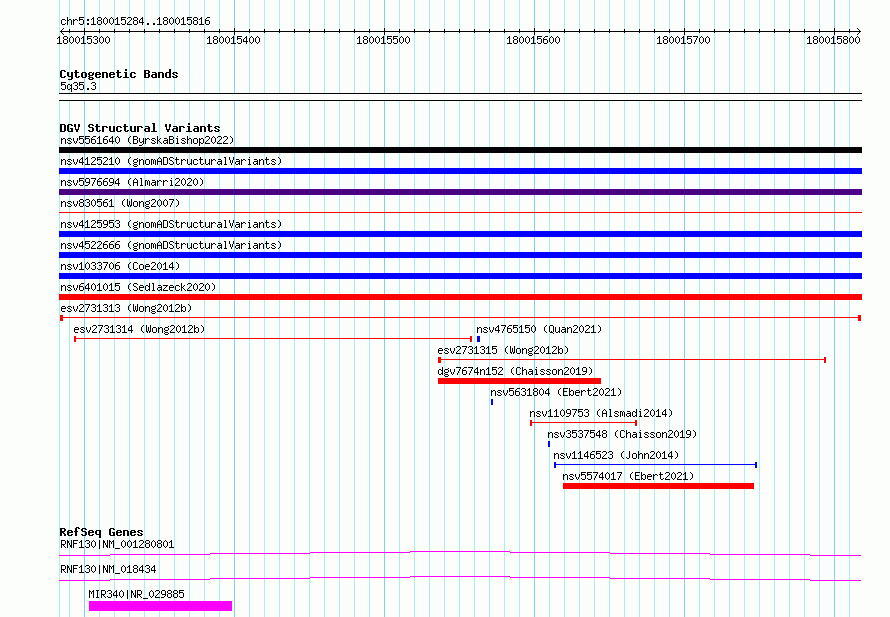Select the red dgv7674n152 variant bar
Viewport: 890px width, 617px height.
[519, 381]
